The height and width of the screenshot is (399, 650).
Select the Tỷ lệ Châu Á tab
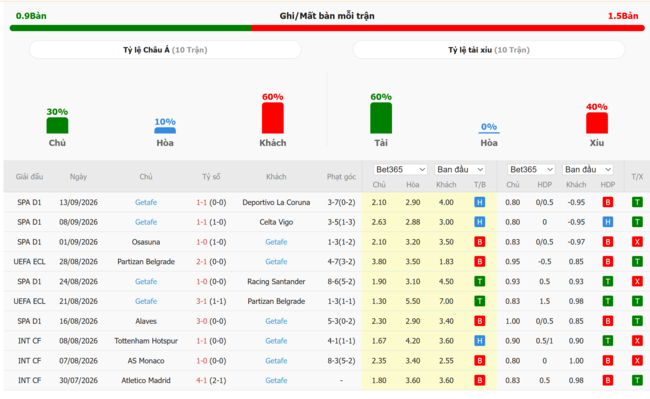tap(165, 50)
